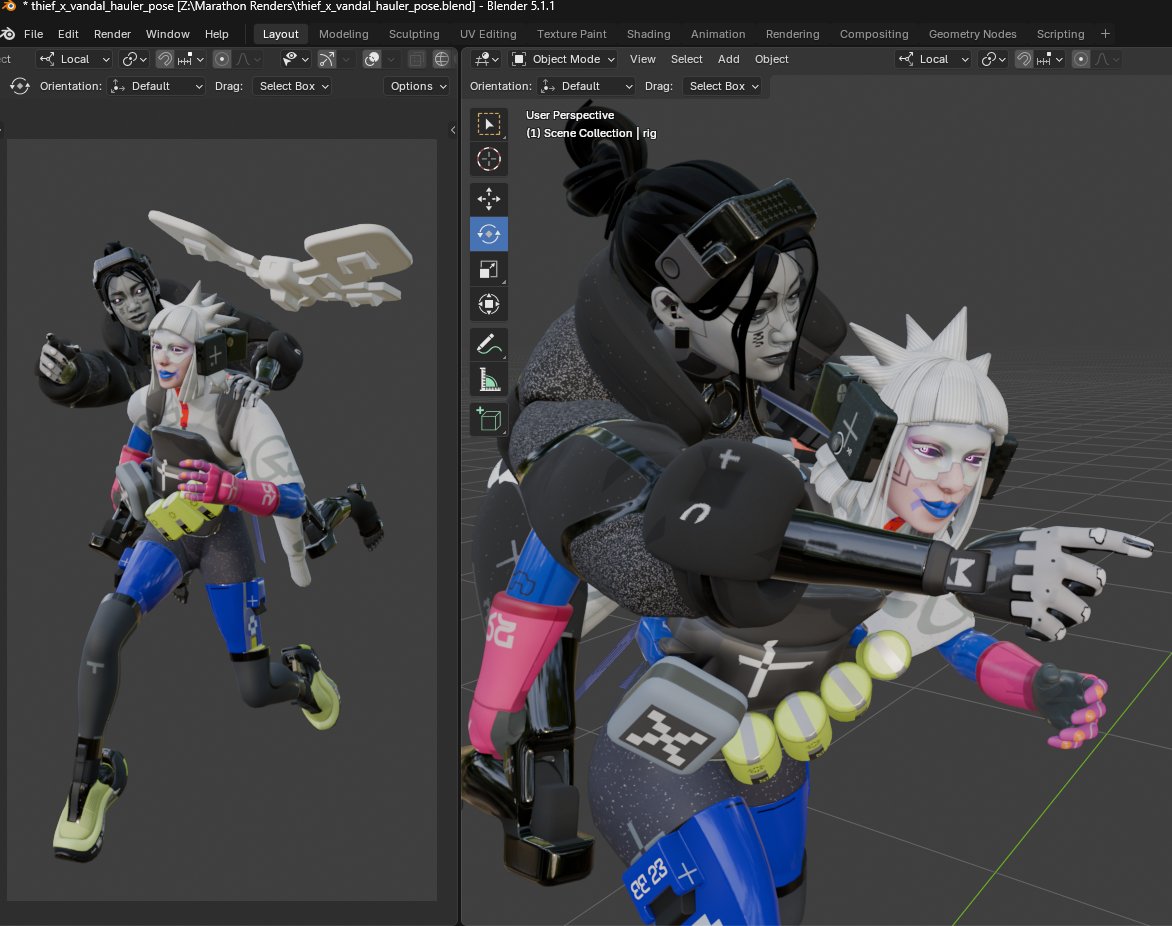Switch to the UV Editing workspace tab

click(x=488, y=34)
